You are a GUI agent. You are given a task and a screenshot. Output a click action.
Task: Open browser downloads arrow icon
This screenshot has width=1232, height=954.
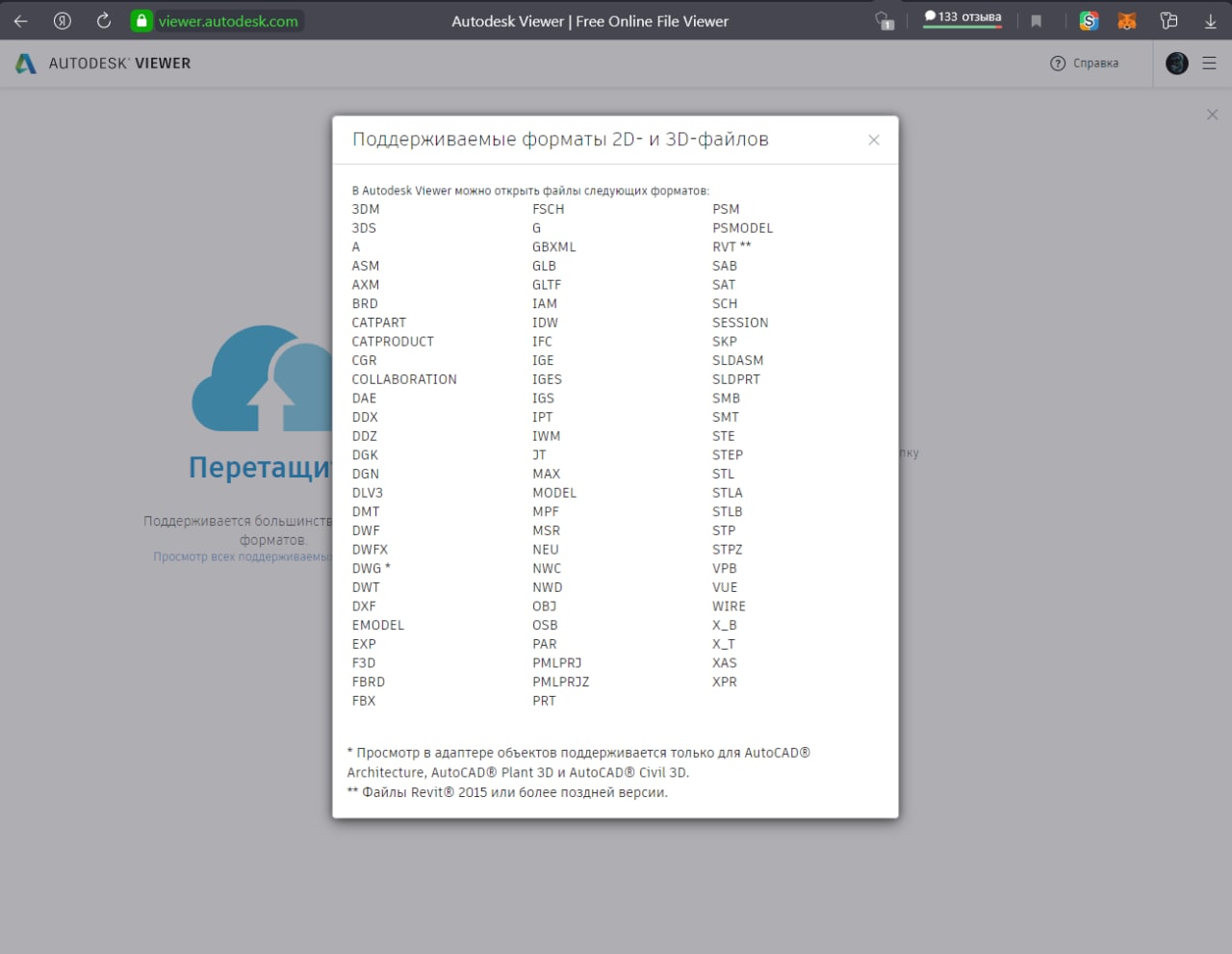(1211, 21)
